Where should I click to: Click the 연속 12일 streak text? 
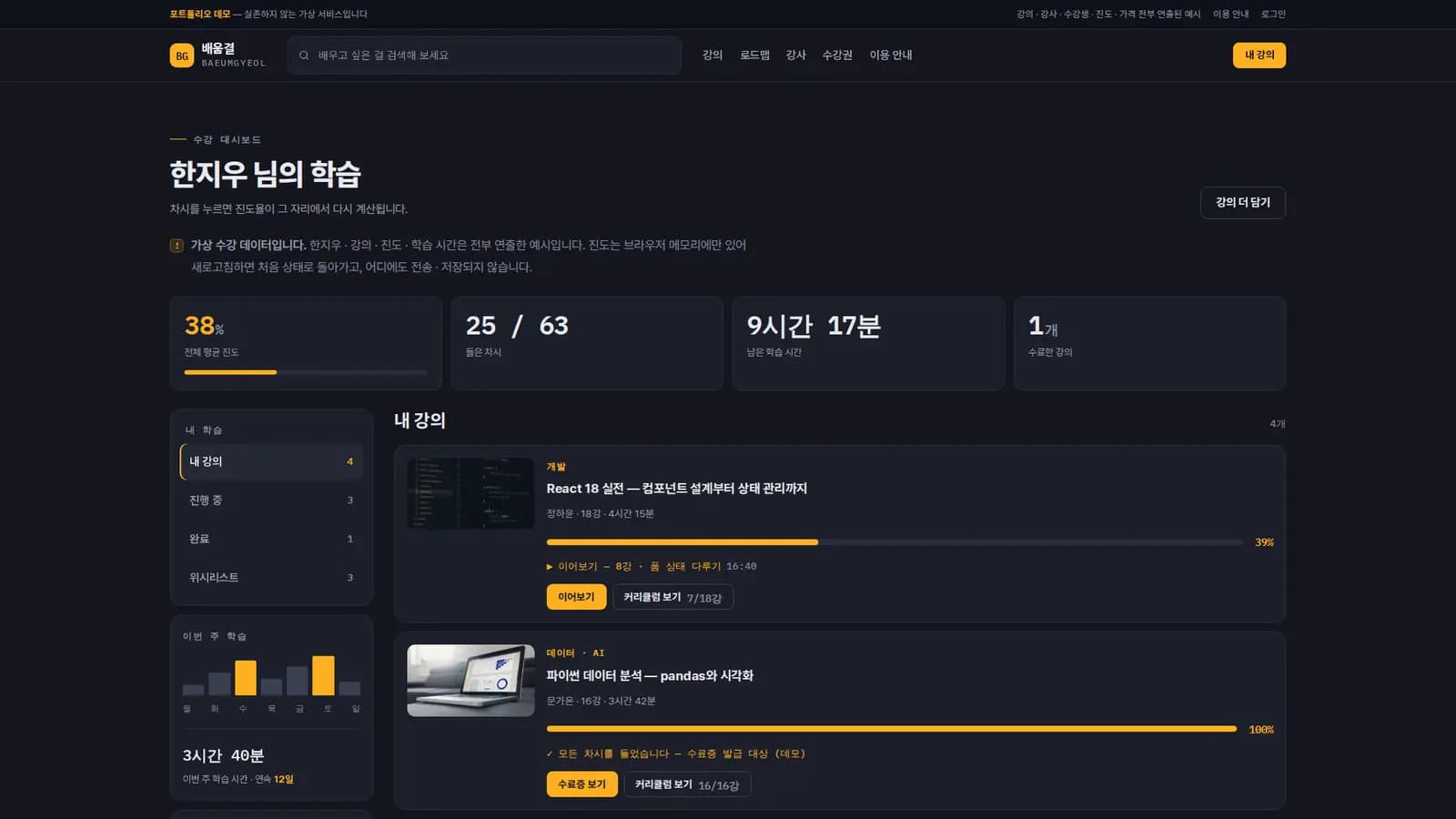pyautogui.click(x=274, y=779)
